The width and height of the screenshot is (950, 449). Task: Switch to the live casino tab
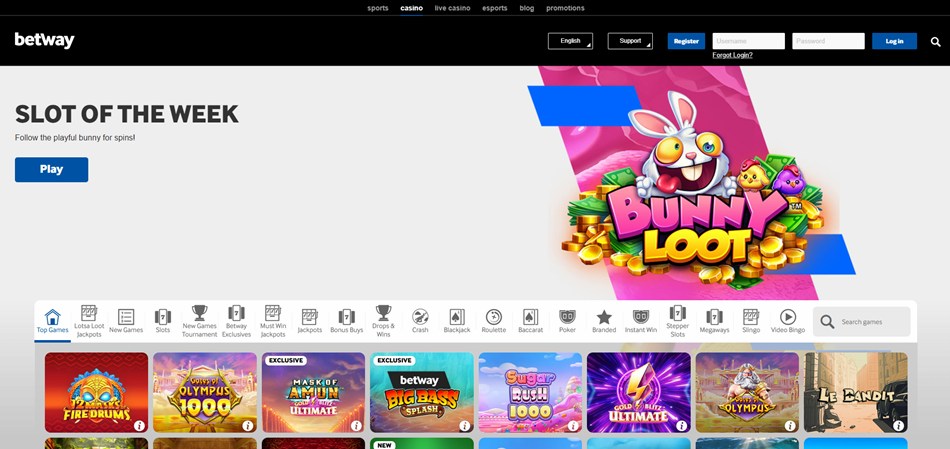click(452, 8)
